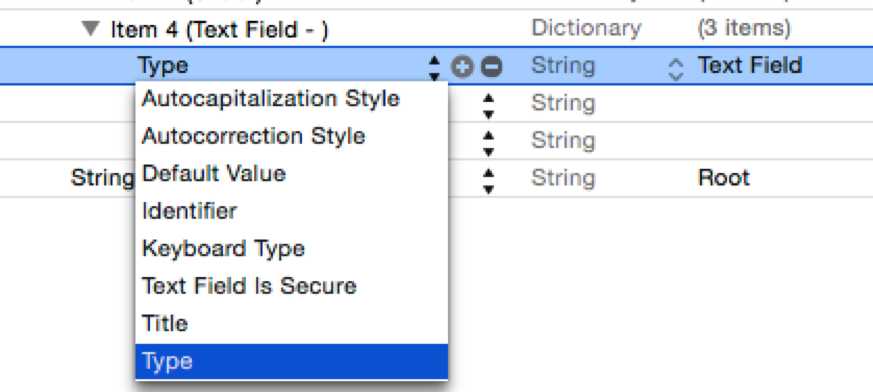Select Identifier key option

point(189,211)
